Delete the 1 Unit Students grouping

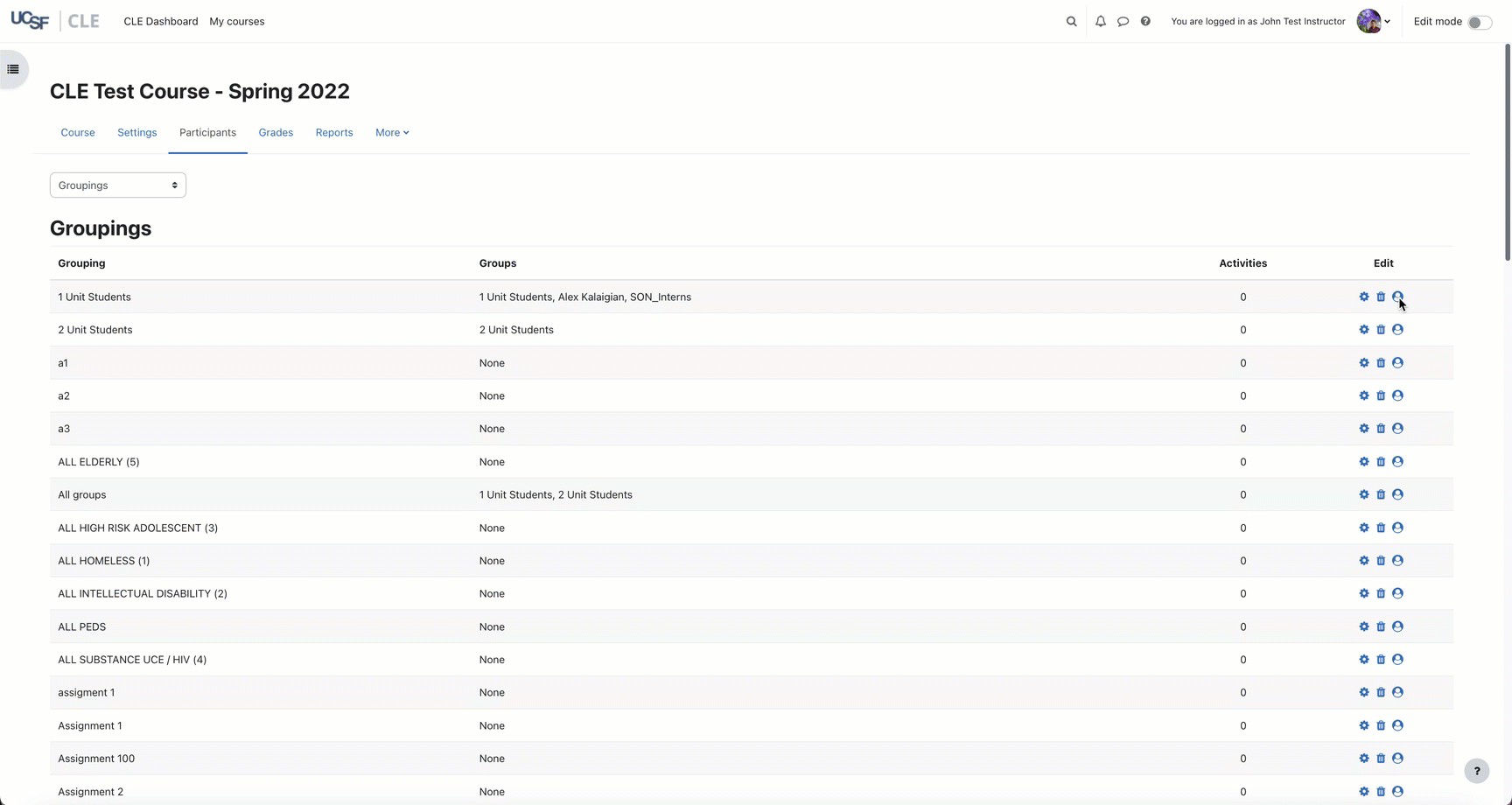coord(1381,297)
